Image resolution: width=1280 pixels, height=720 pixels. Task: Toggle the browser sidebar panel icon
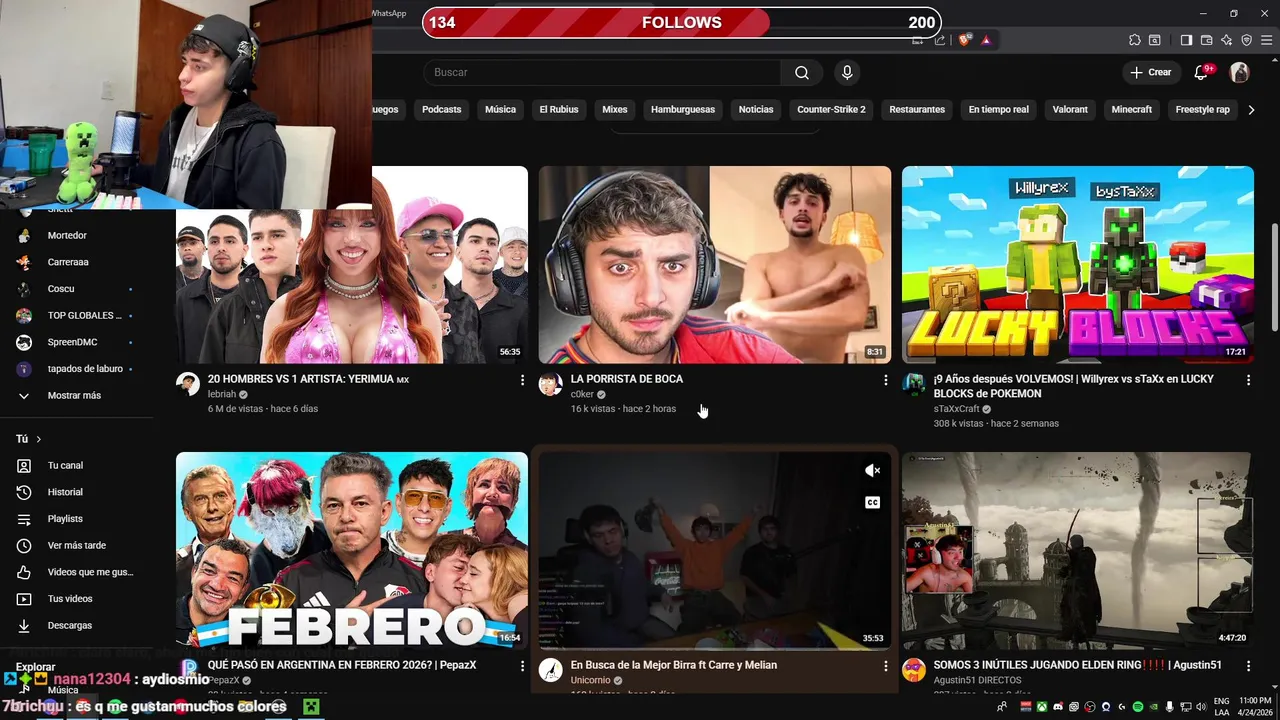[x=1186, y=40]
